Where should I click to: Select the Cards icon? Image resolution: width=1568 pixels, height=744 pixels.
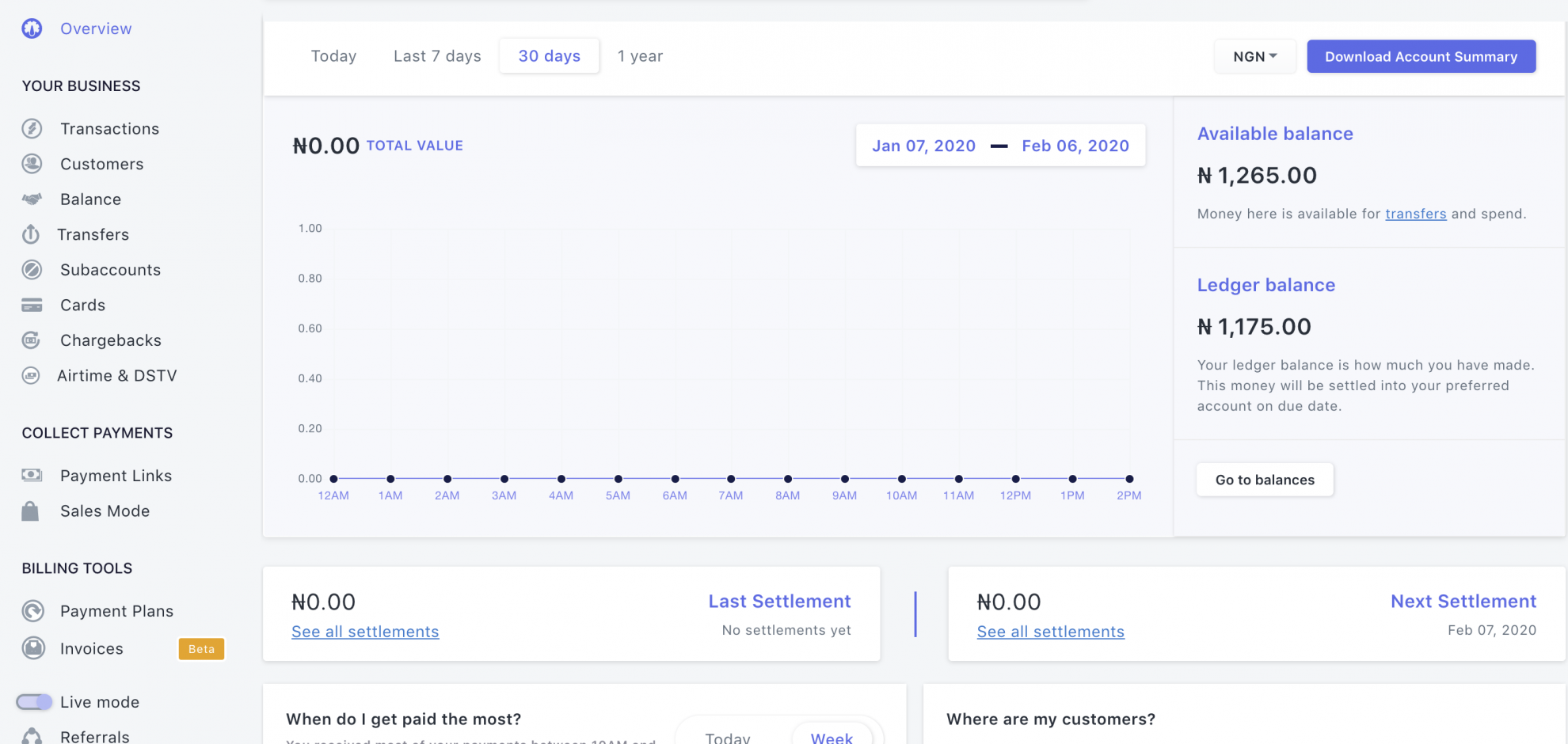(x=31, y=305)
